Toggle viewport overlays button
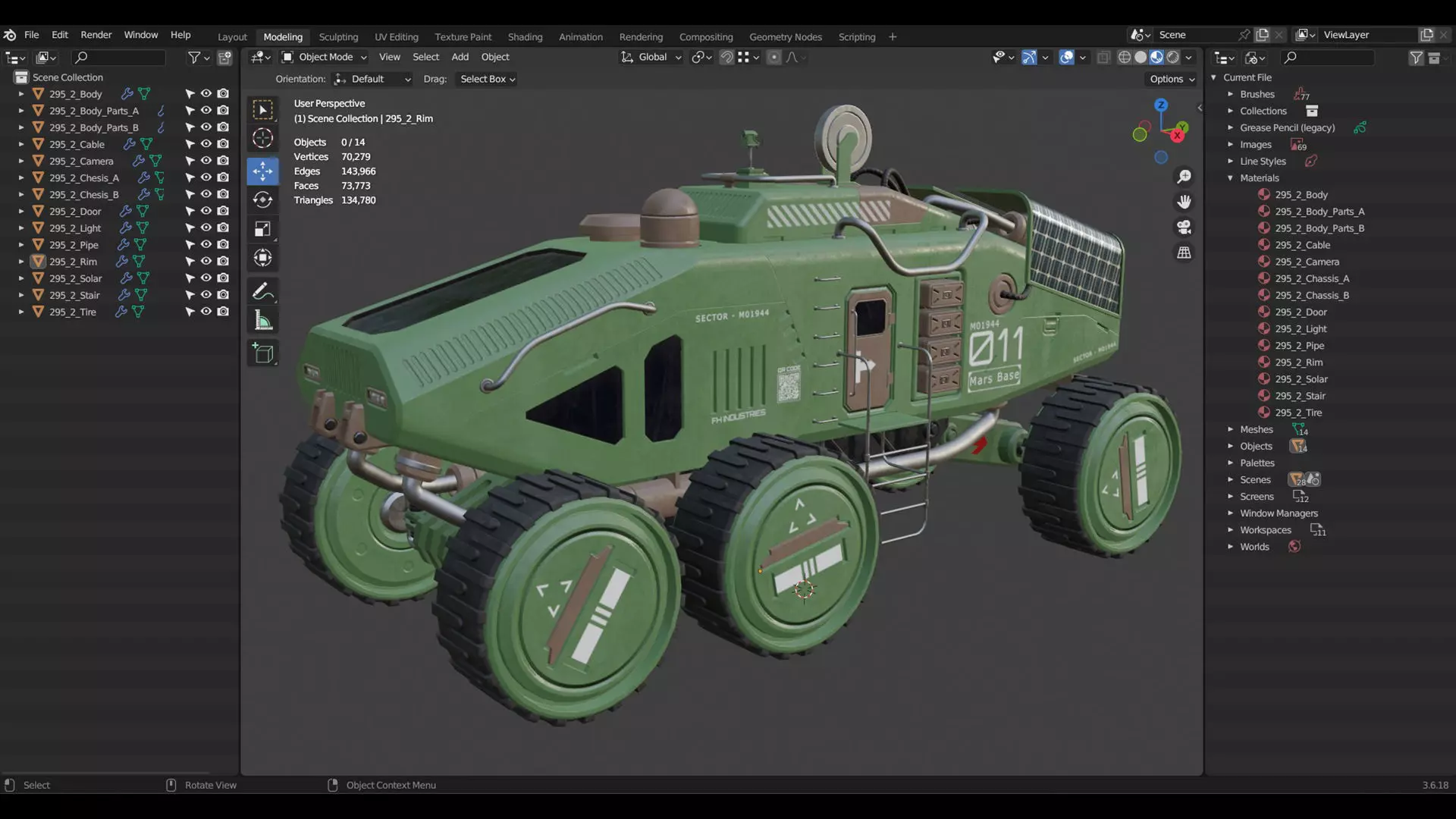This screenshot has height=819, width=1456. pos(1066,57)
